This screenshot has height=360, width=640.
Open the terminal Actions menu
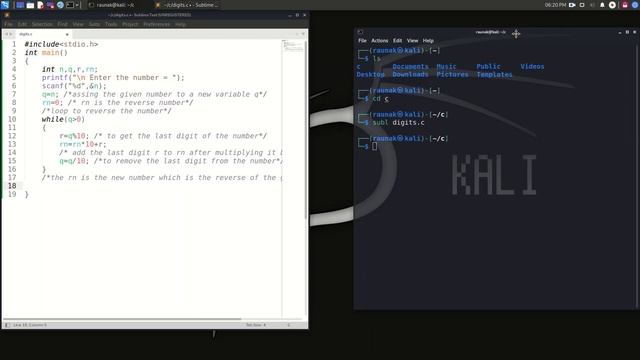click(380, 41)
